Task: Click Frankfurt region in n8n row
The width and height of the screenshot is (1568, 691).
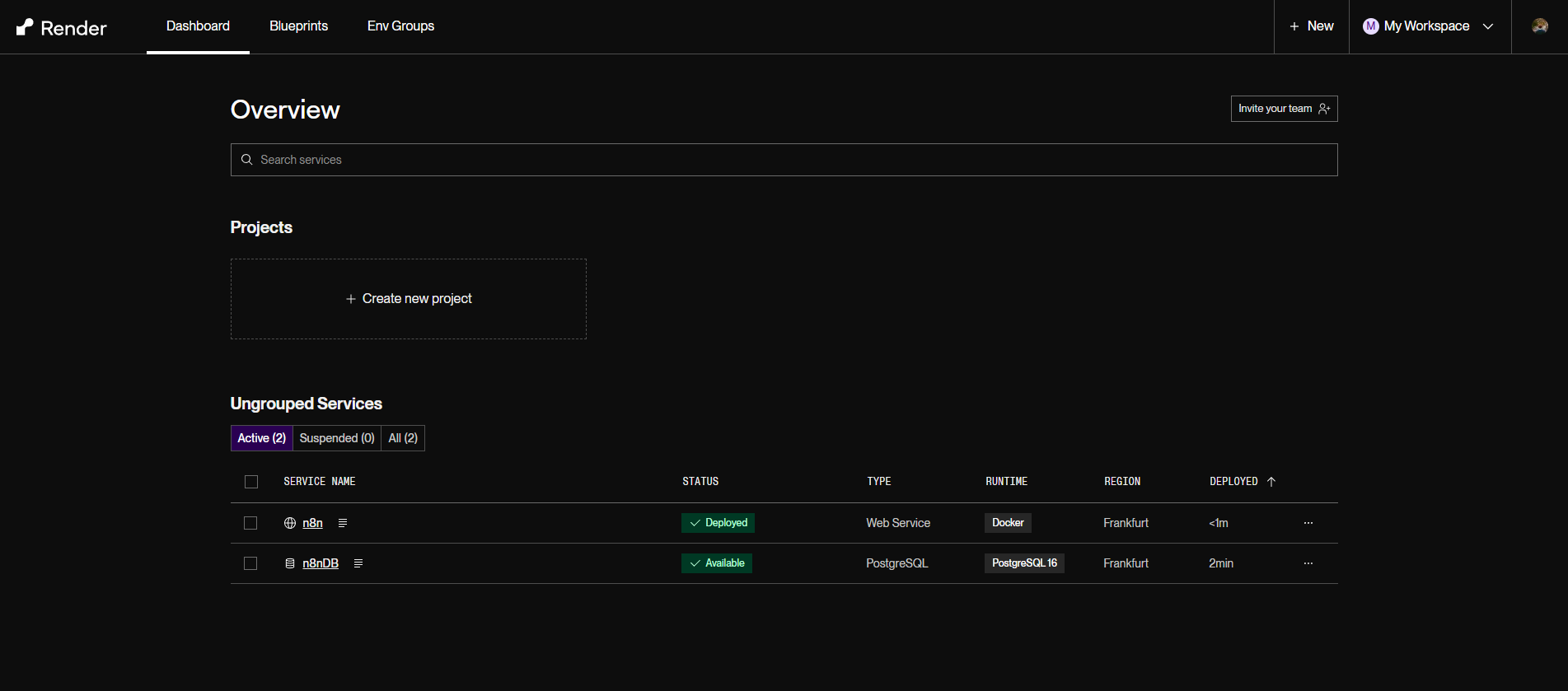Action: [1126, 523]
